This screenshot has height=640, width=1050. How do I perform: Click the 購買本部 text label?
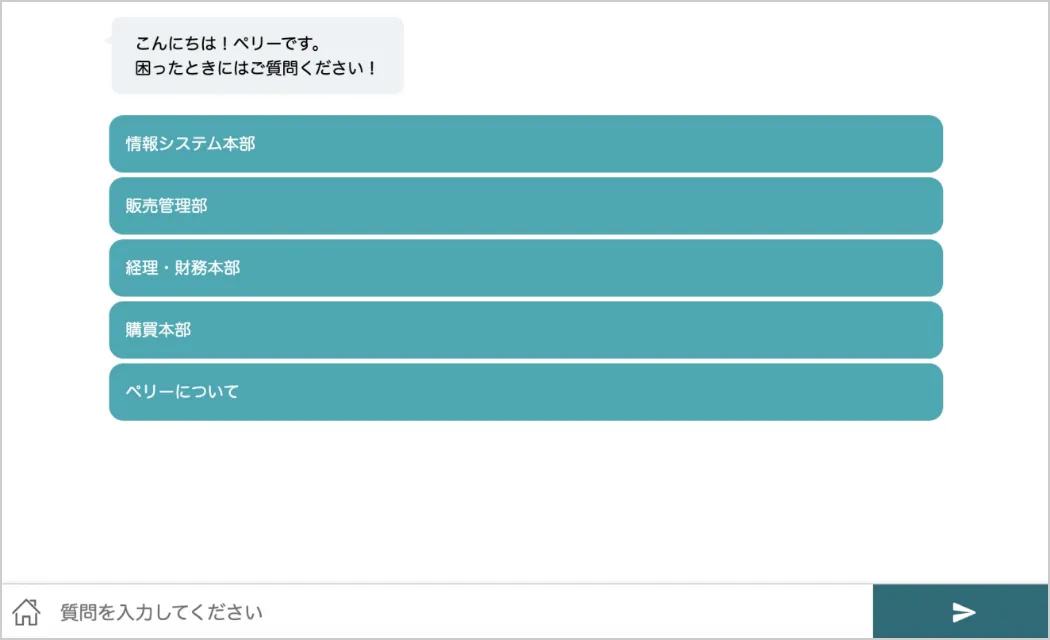pyautogui.click(x=158, y=330)
